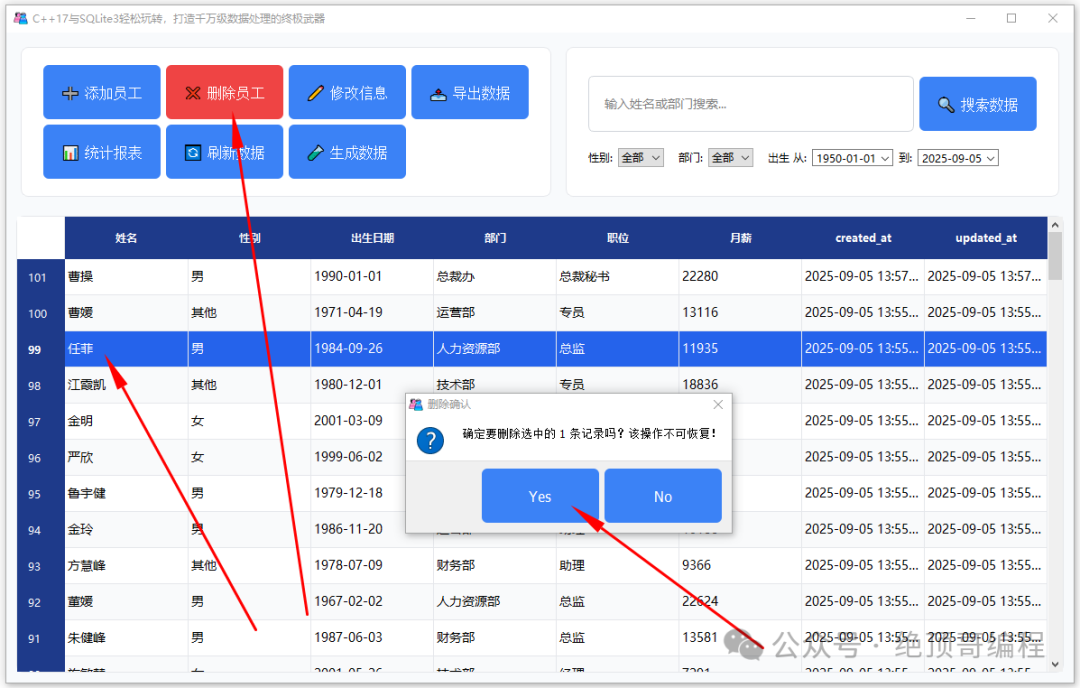The width and height of the screenshot is (1080, 688).
Task: Click position cell 助理
Action: click(617, 565)
